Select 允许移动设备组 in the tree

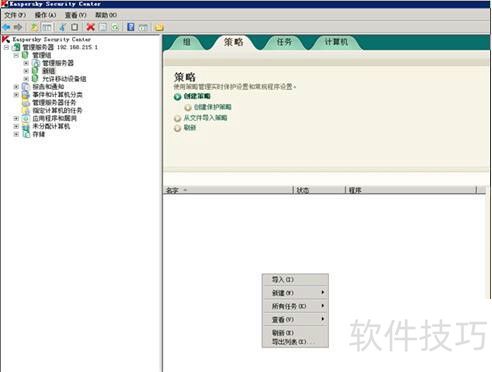coord(64,79)
